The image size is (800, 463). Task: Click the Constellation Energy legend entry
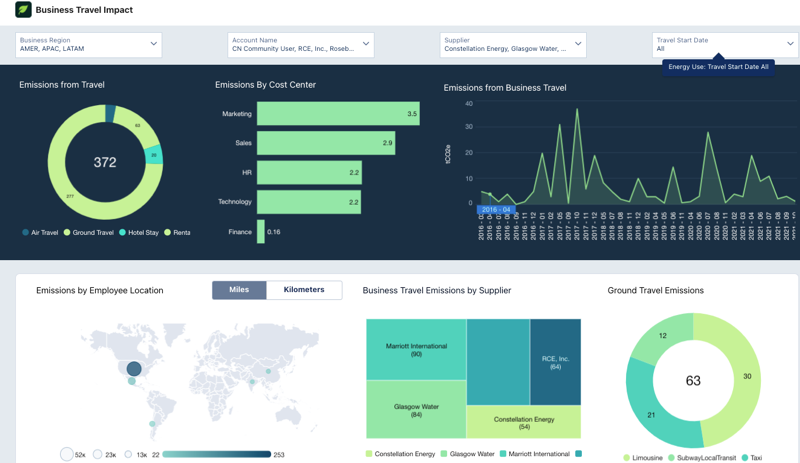point(401,454)
